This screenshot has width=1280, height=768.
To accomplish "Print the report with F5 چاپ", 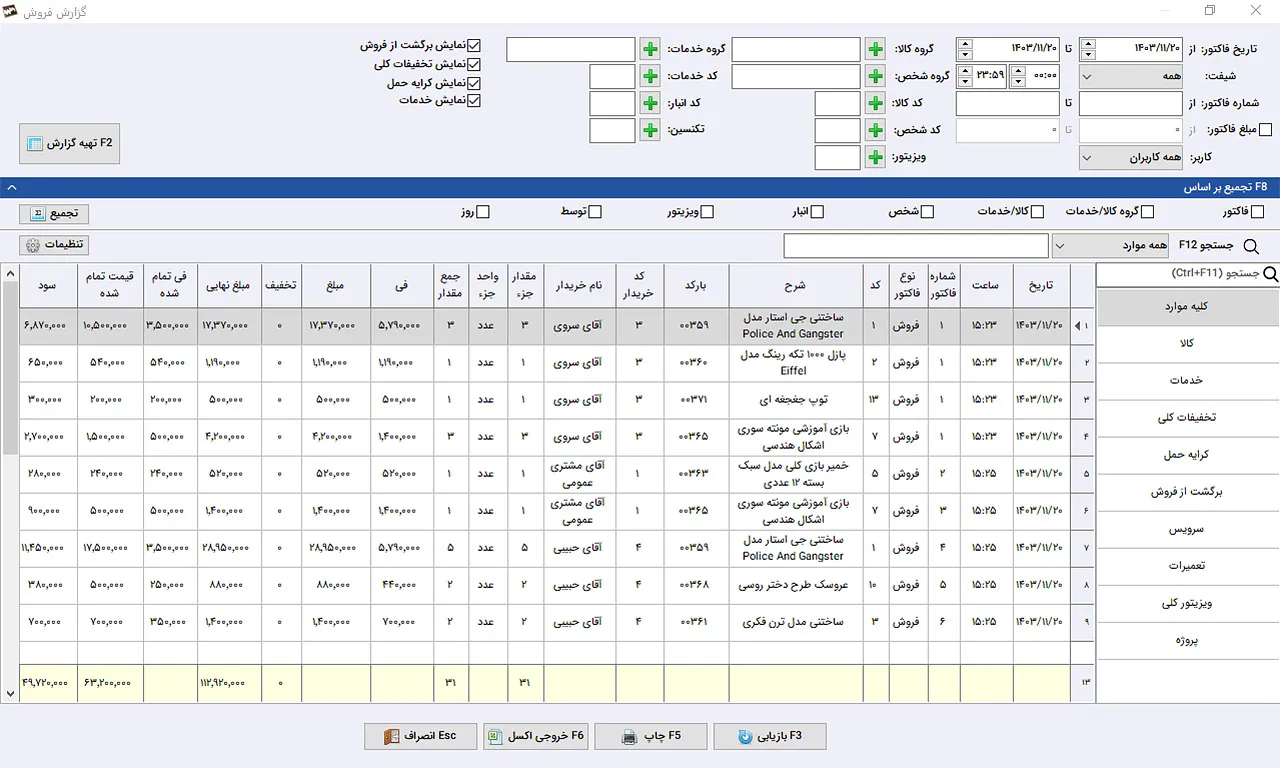I will (651, 737).
